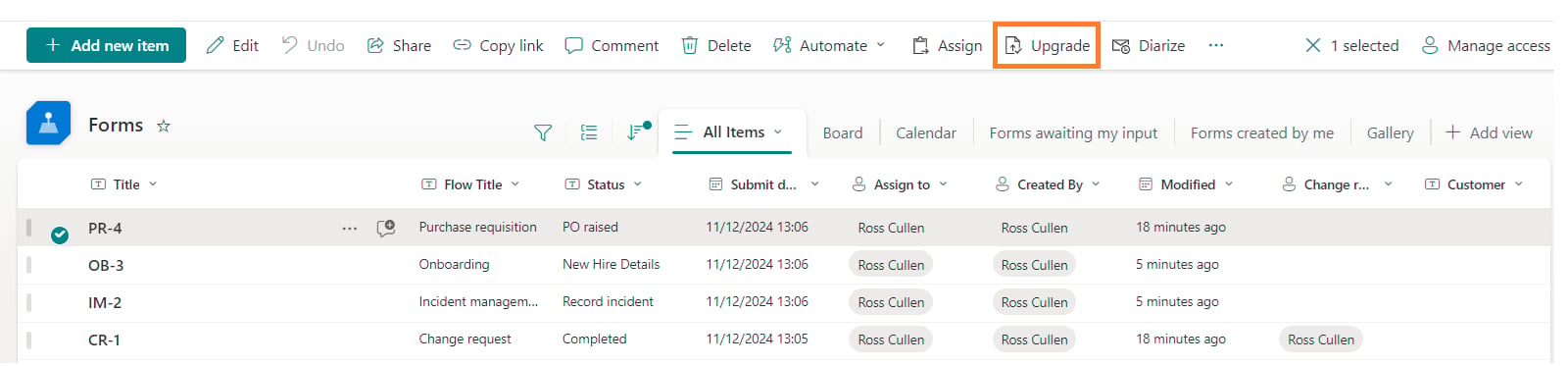Open Forms created by me view
This screenshot has width=1568, height=366.
pos(1262,133)
